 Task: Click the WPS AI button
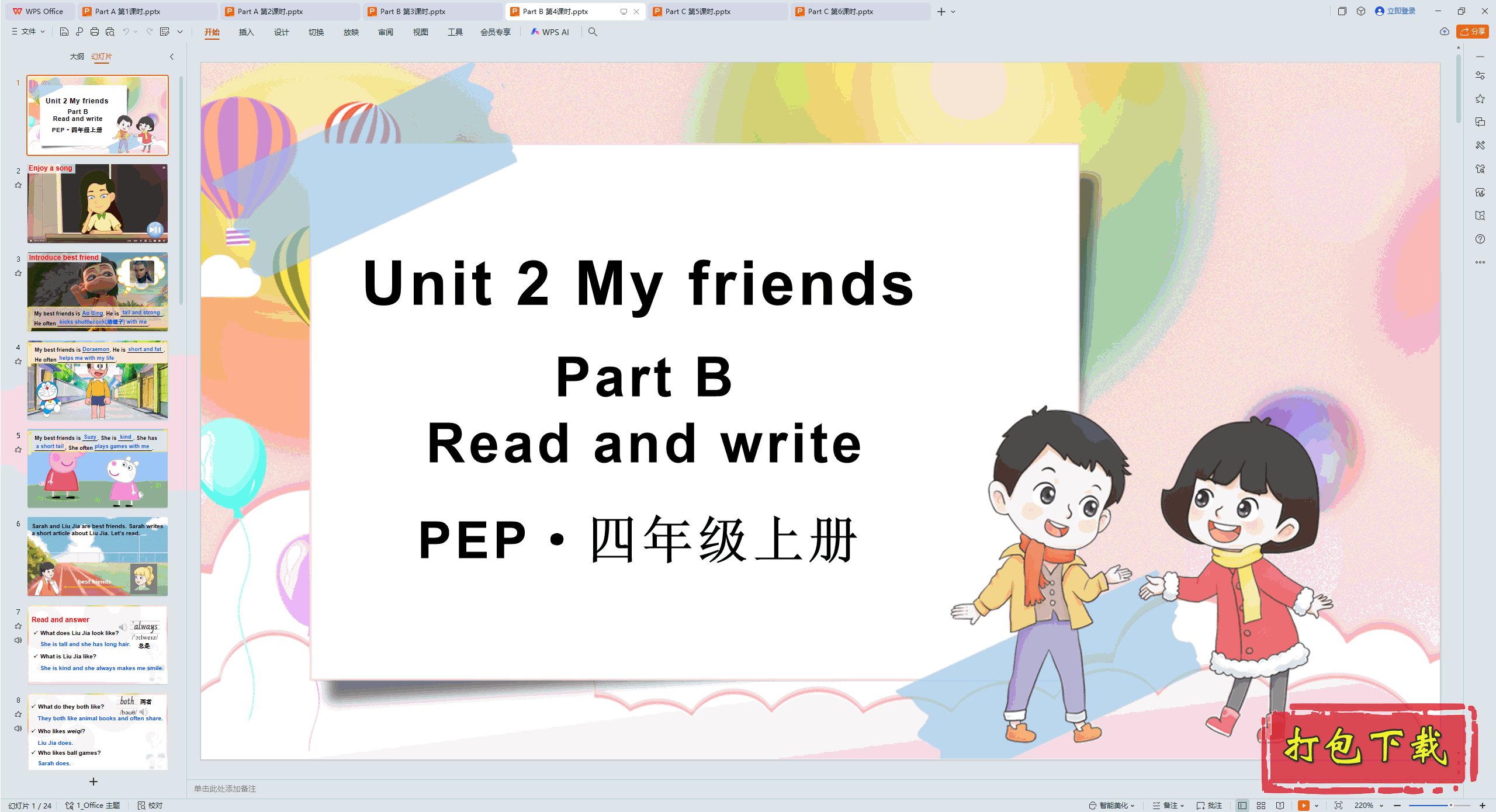[x=550, y=32]
